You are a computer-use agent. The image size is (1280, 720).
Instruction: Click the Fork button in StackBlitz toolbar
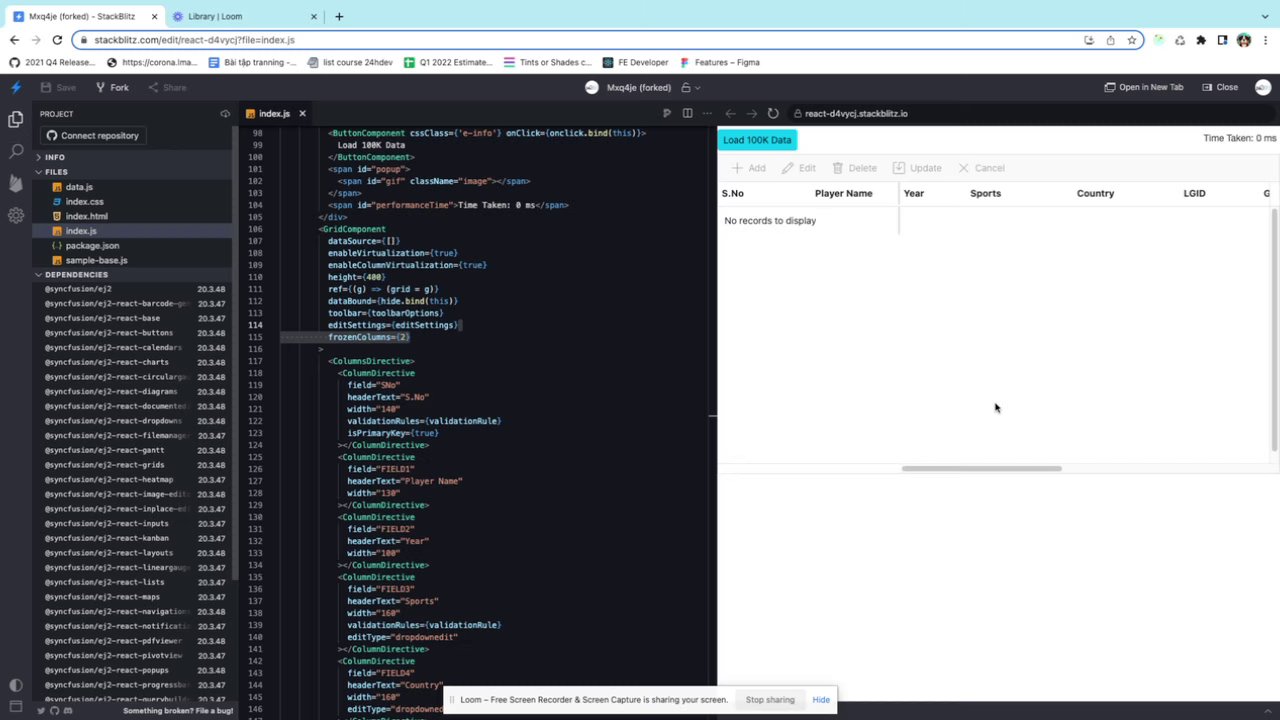112,87
